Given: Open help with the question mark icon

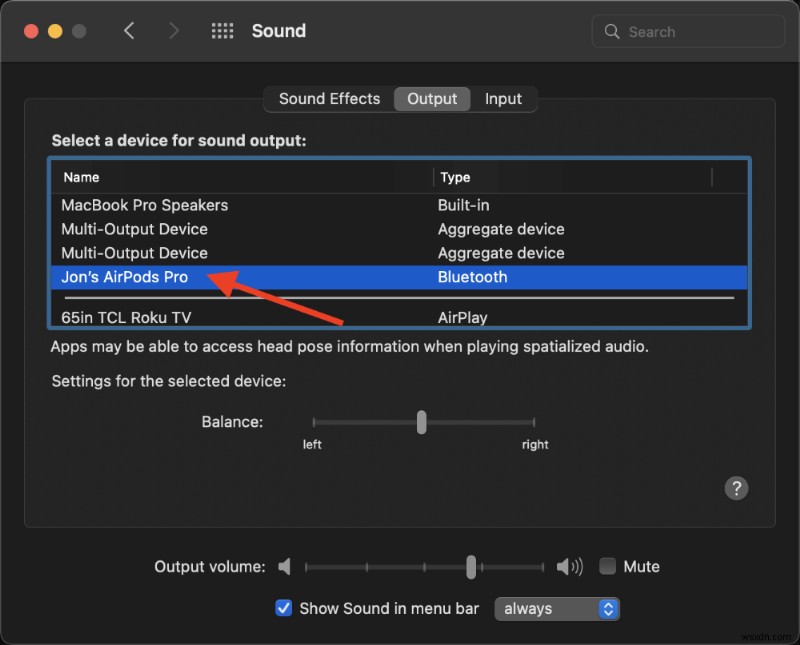Looking at the screenshot, I should 737,488.
